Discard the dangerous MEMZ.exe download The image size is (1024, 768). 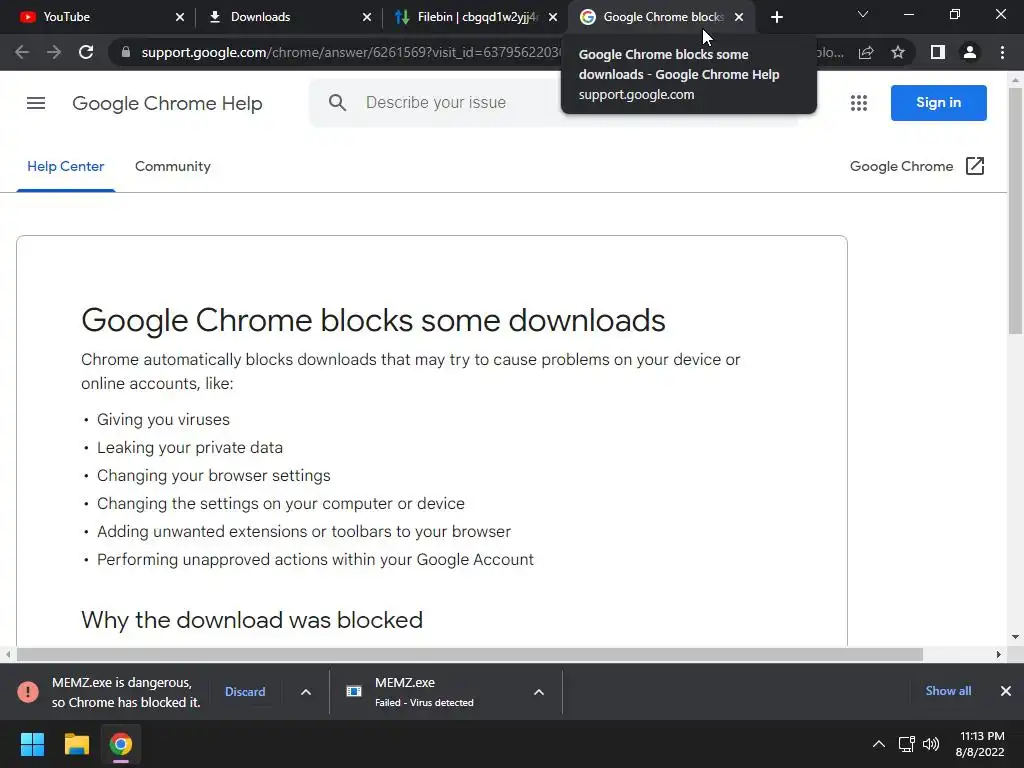pyautogui.click(x=245, y=692)
